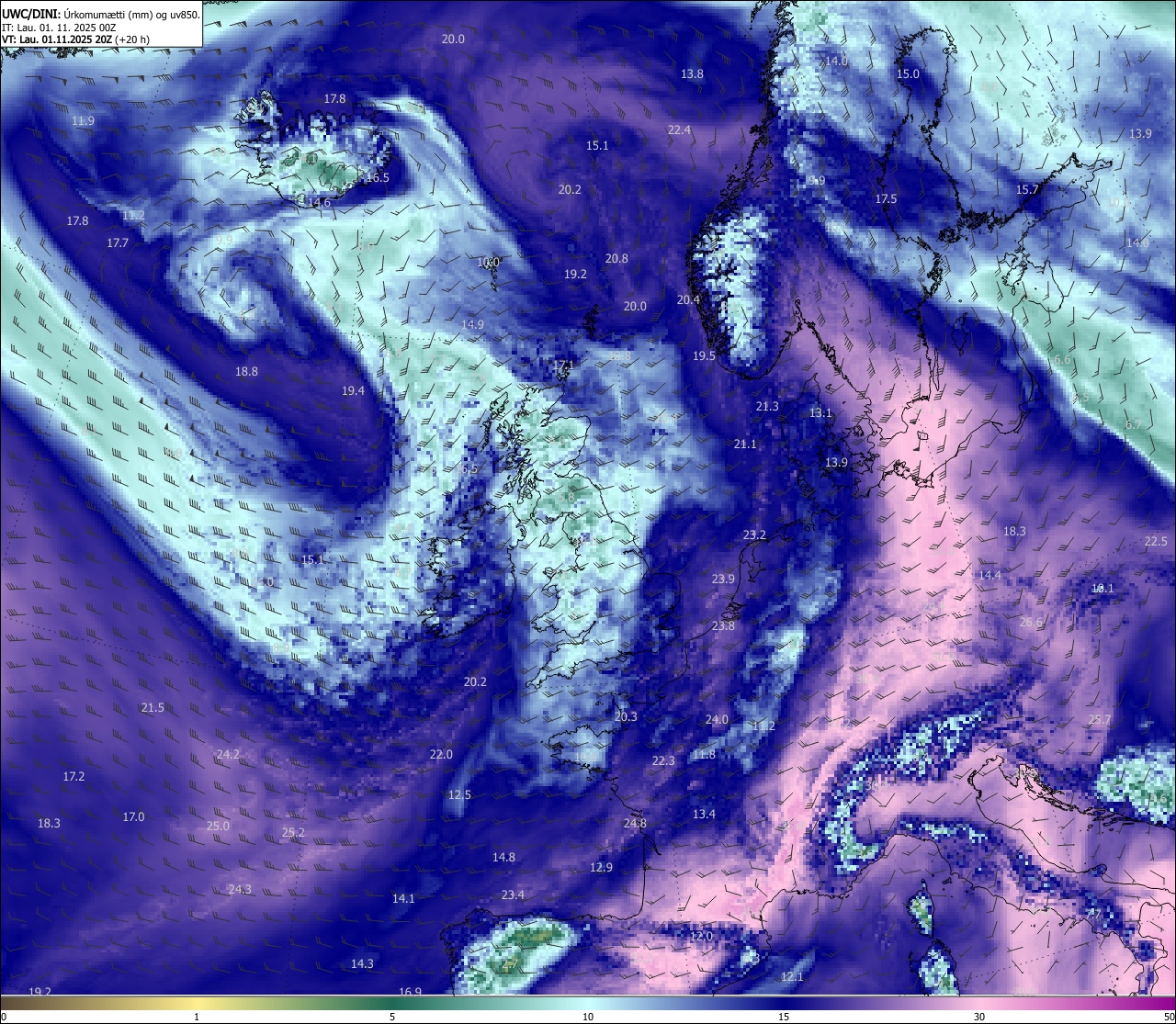Click the legend tick labeled 1
The image size is (1176, 1024).
[197, 1017]
